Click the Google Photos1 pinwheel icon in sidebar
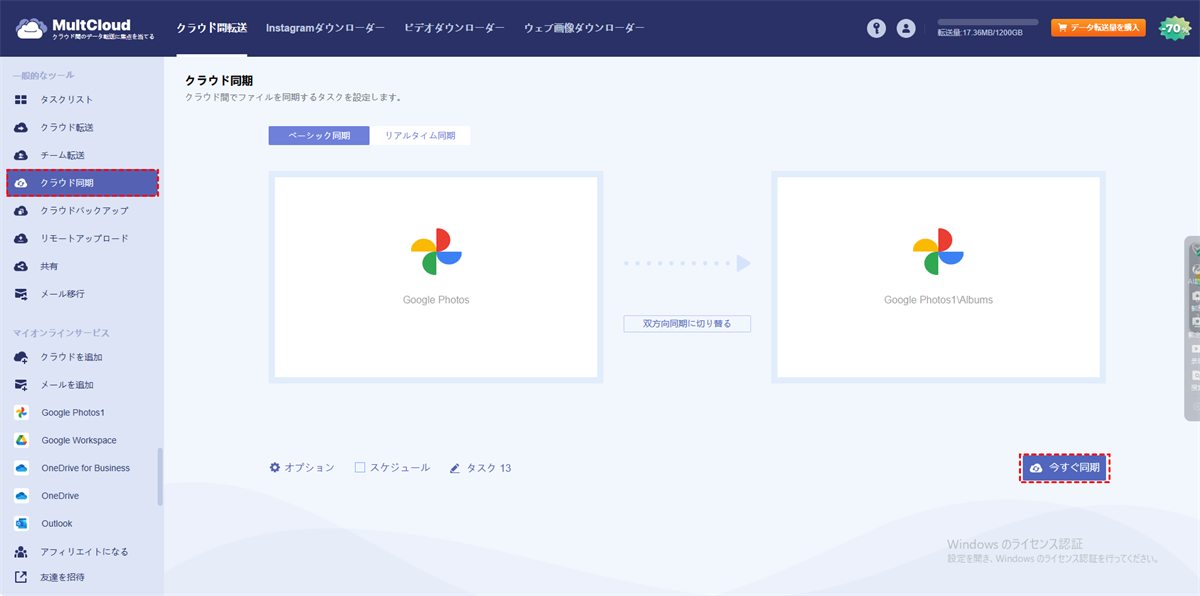1200x596 pixels. pyautogui.click(x=21, y=412)
